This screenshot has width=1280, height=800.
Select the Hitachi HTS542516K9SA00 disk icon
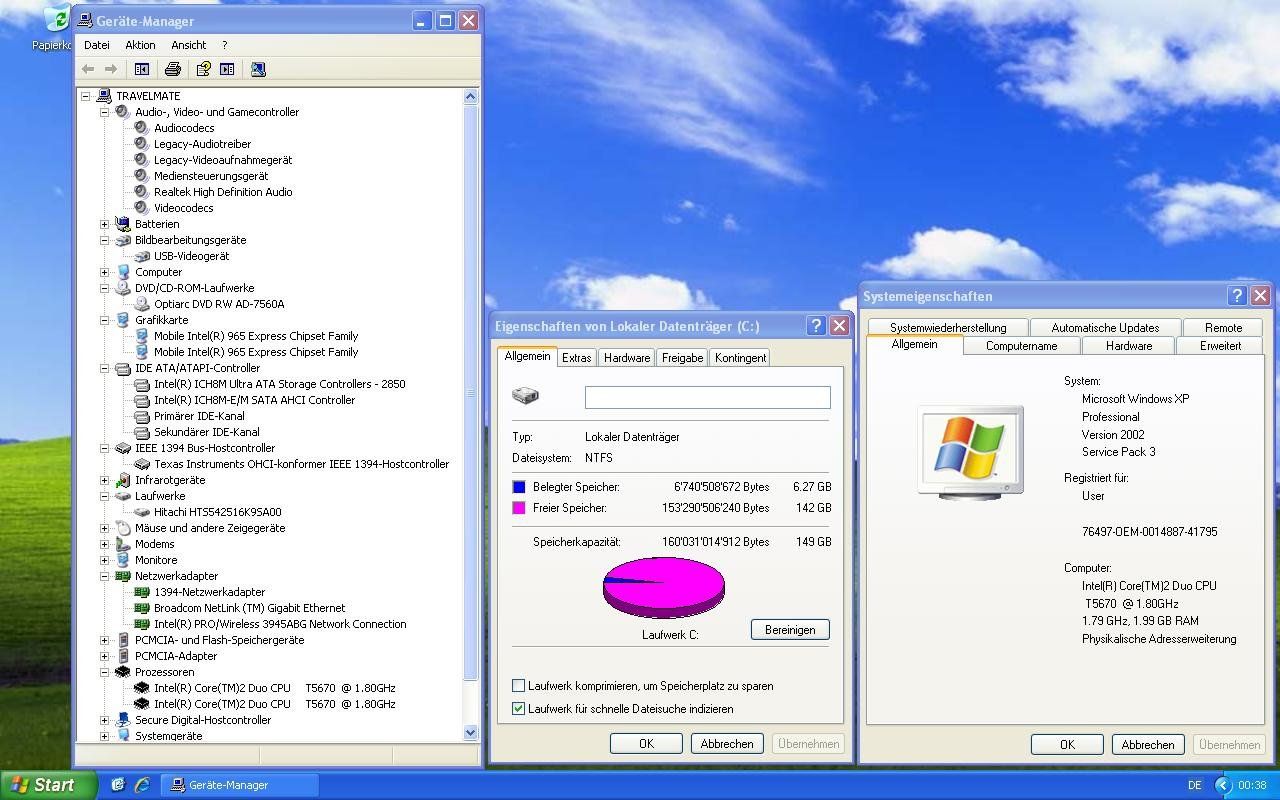(x=142, y=512)
